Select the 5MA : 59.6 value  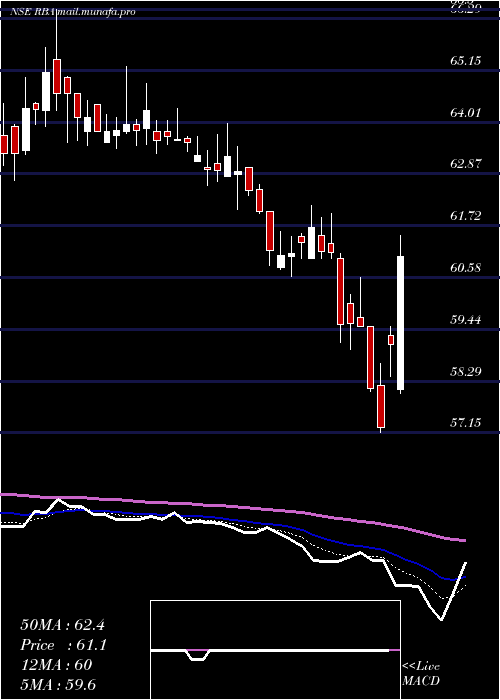[58, 685]
